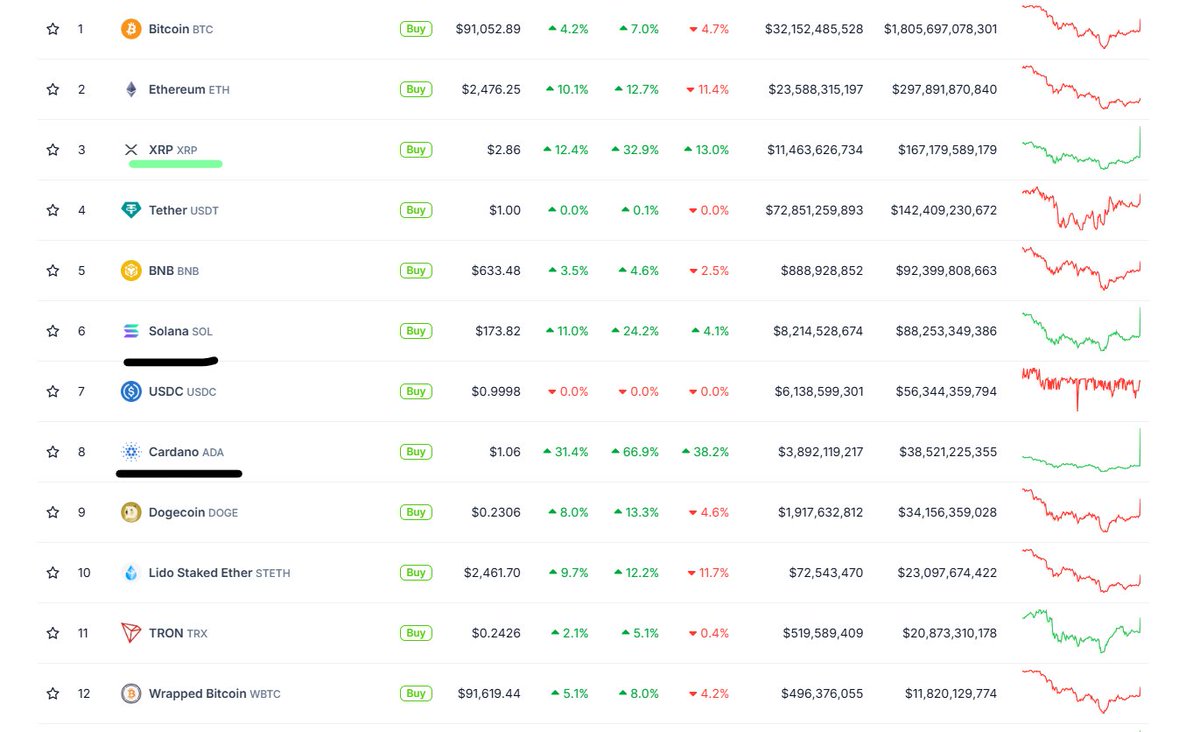1200x732 pixels.
Task: Open XRP's 7-day sparkline chart
Action: point(1081,149)
